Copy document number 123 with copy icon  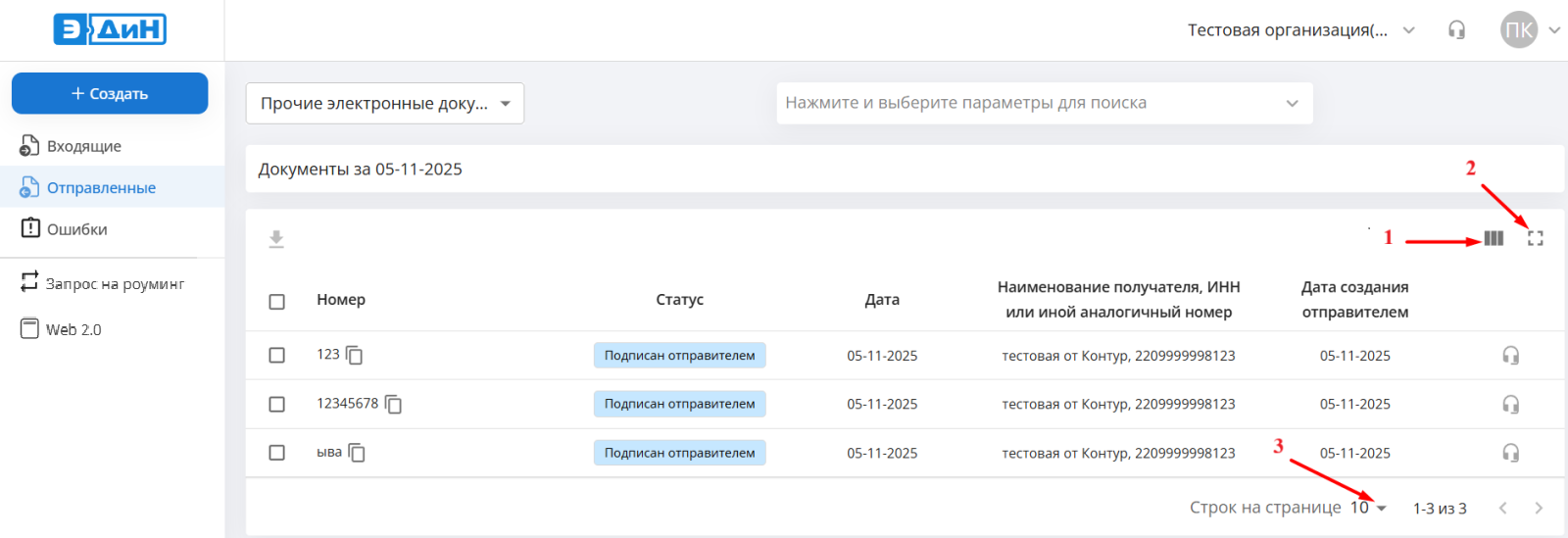click(x=355, y=356)
